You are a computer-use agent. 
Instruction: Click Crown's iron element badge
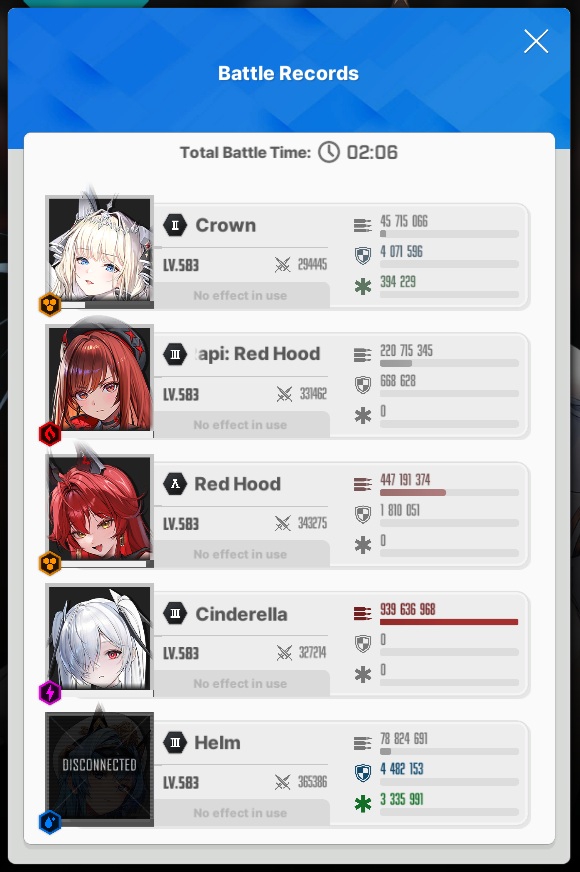coord(50,304)
